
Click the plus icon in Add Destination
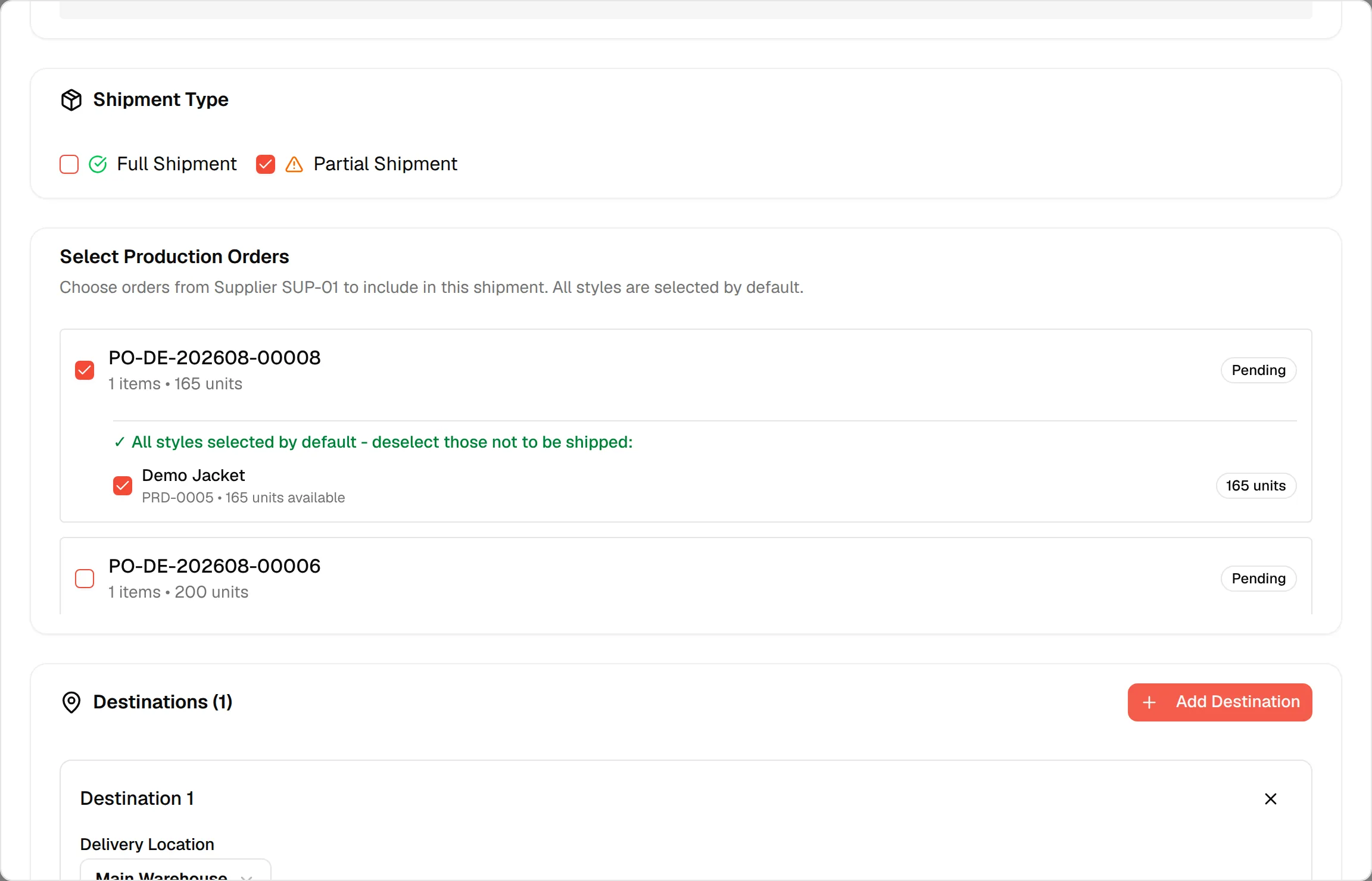(1149, 702)
